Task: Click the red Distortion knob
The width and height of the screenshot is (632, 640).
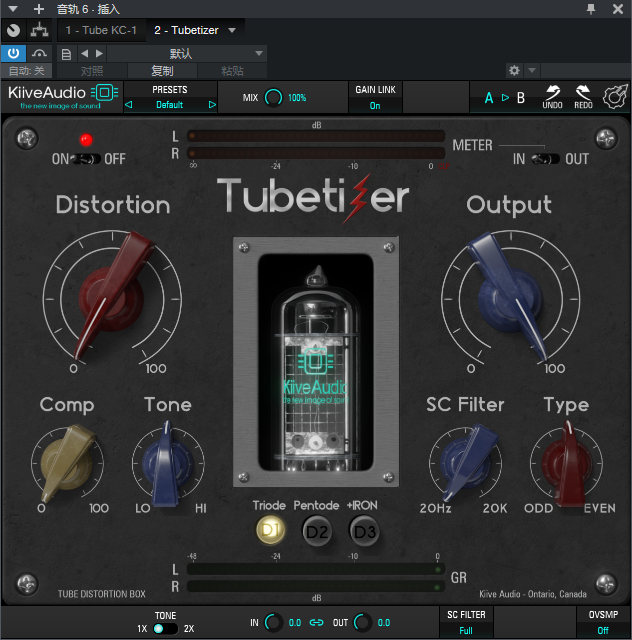Action: (x=112, y=299)
